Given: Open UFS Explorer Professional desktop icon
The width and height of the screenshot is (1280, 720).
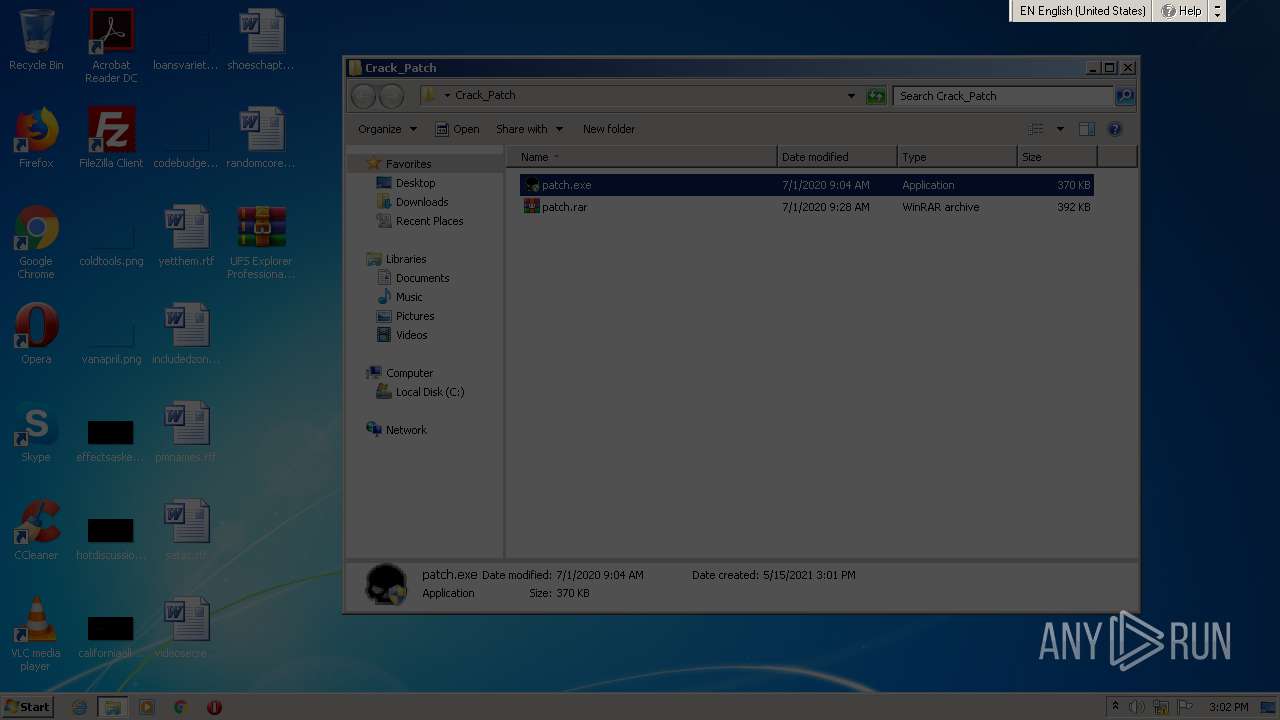Looking at the screenshot, I should [x=261, y=242].
